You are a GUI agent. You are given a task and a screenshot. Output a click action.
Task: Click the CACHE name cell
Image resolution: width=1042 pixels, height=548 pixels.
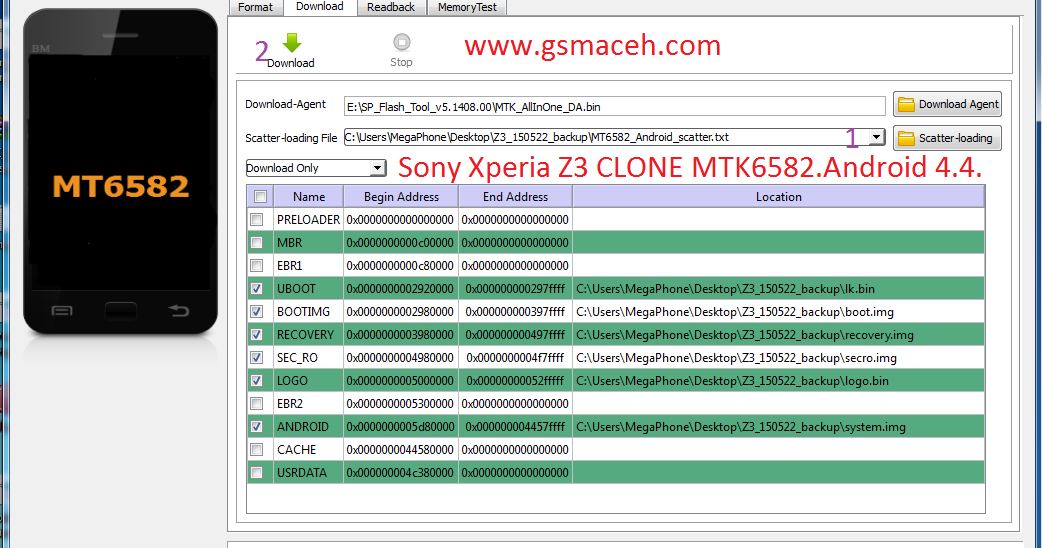(308, 450)
